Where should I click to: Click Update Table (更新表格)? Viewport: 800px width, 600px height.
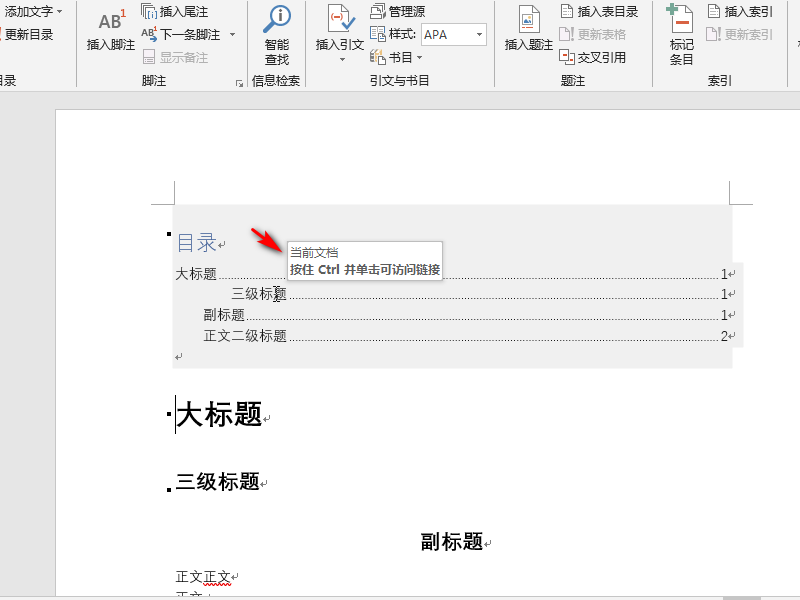click(593, 34)
